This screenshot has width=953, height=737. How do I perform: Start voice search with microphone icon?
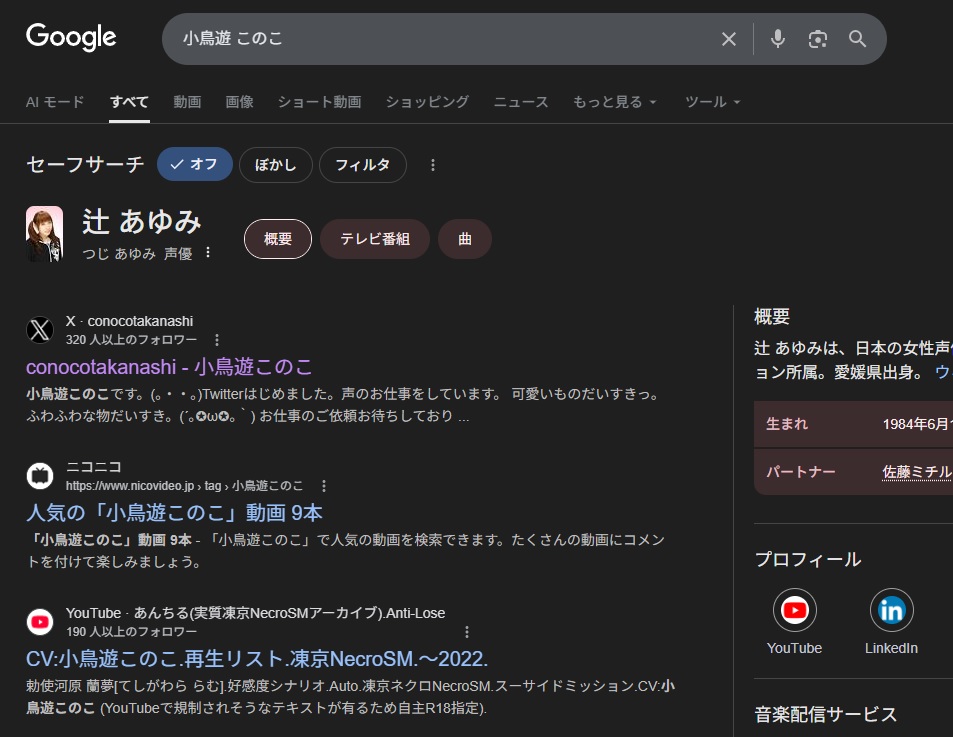(x=778, y=39)
